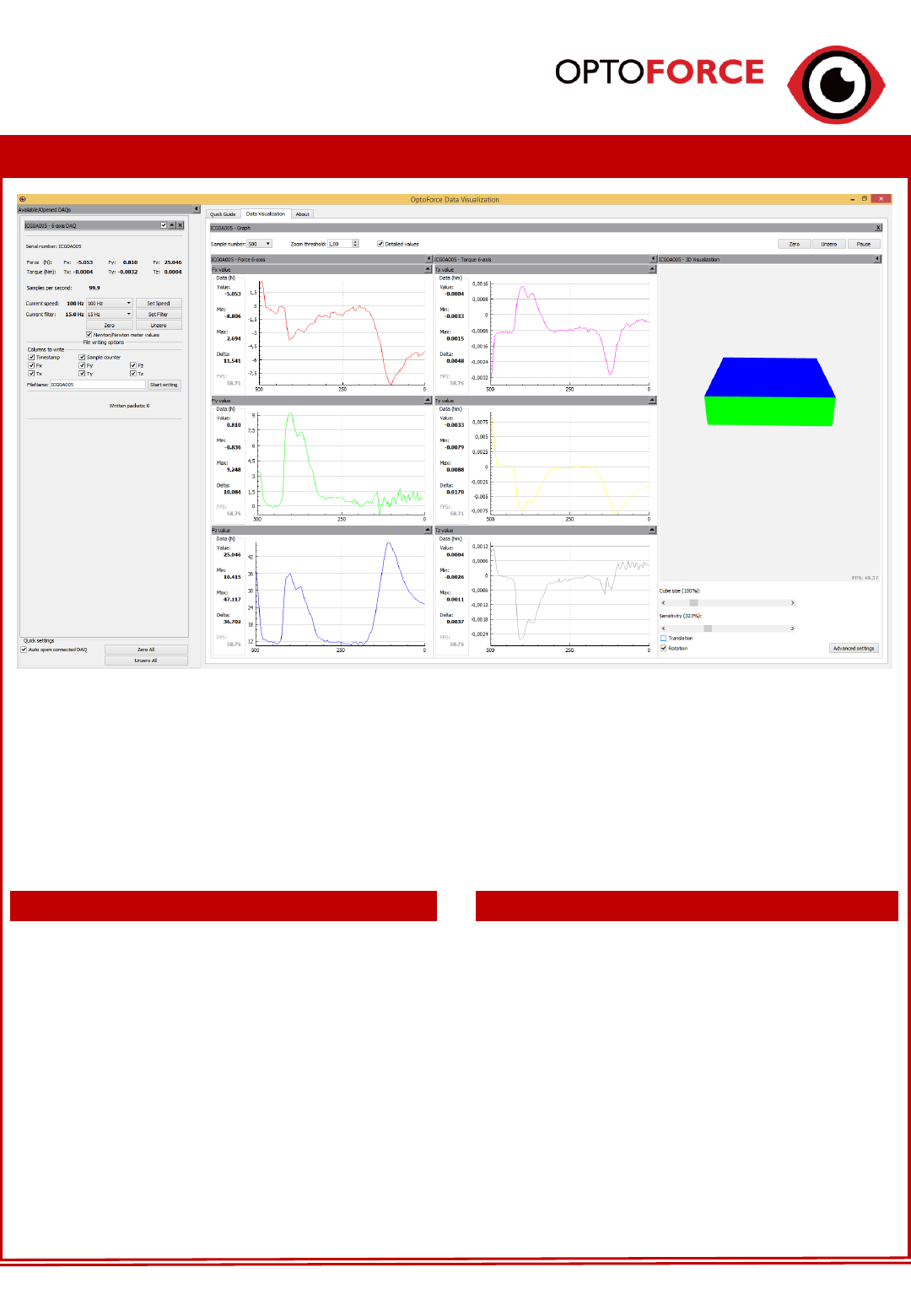This screenshot has width=911, height=1316.
Task: Click the 'Written packets: 0' text
Action: (129, 406)
